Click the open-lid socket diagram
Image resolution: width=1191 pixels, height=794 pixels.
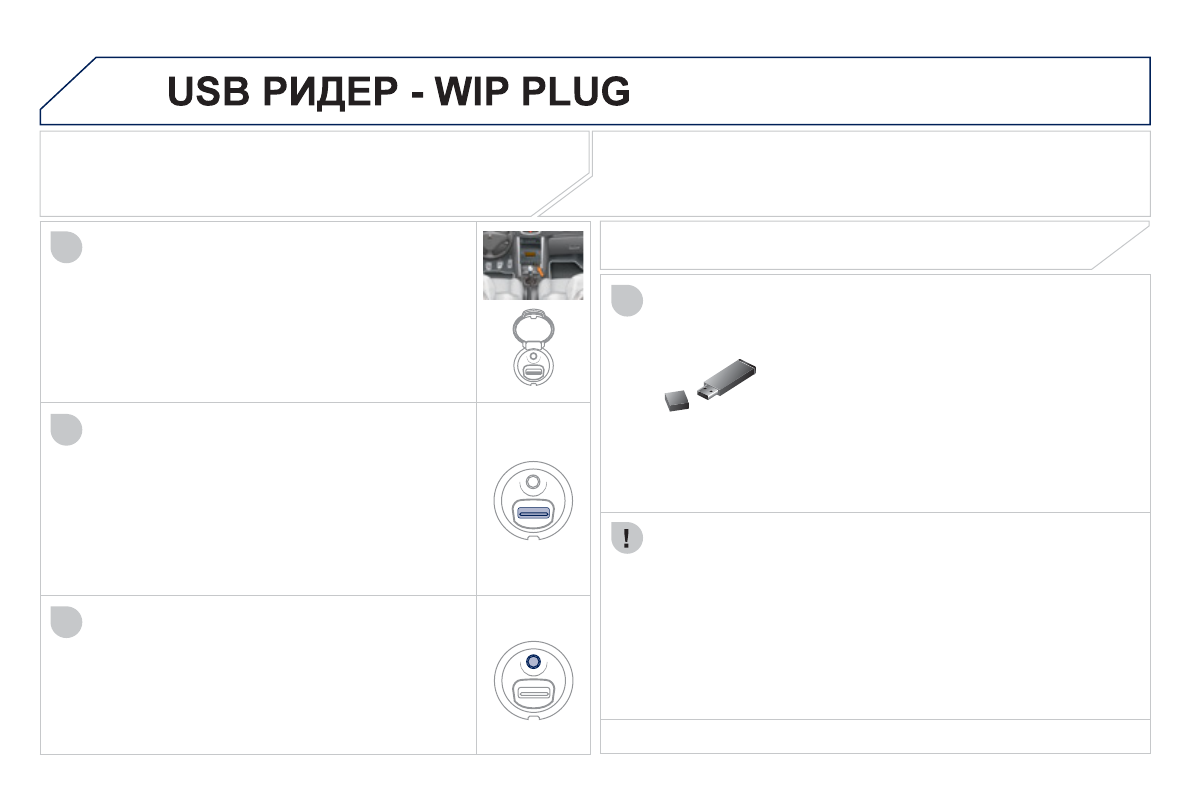(x=533, y=356)
